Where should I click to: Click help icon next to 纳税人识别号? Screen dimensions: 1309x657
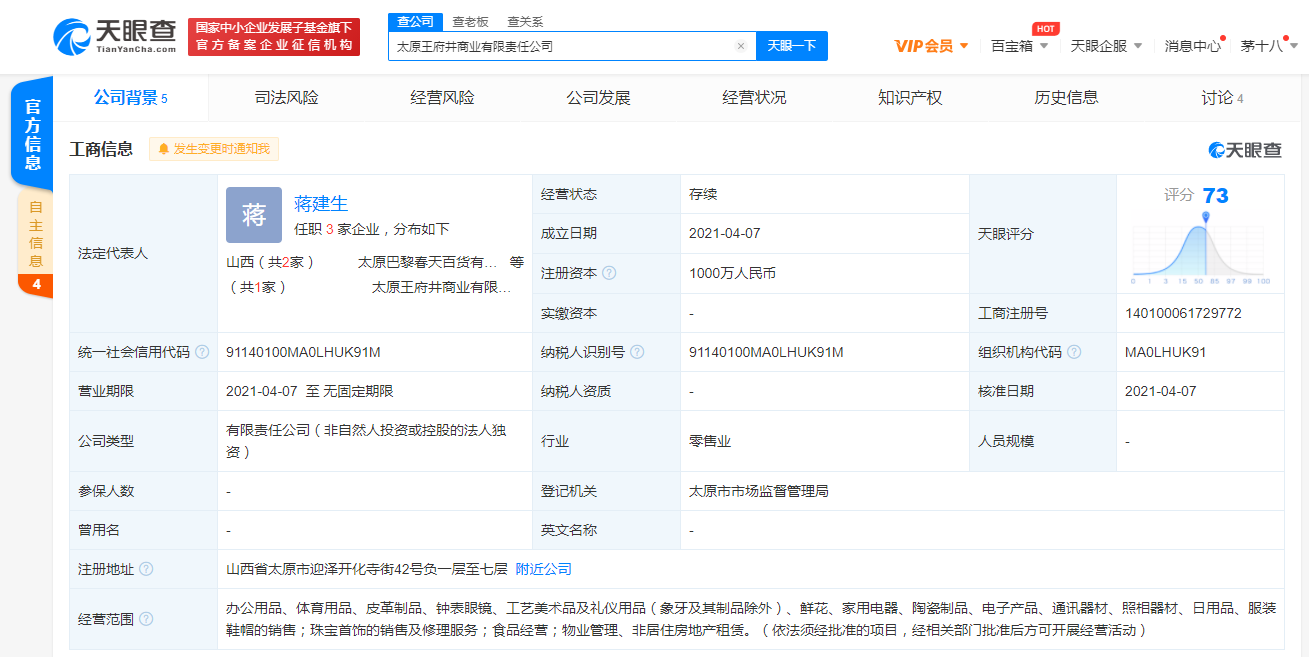tap(637, 352)
